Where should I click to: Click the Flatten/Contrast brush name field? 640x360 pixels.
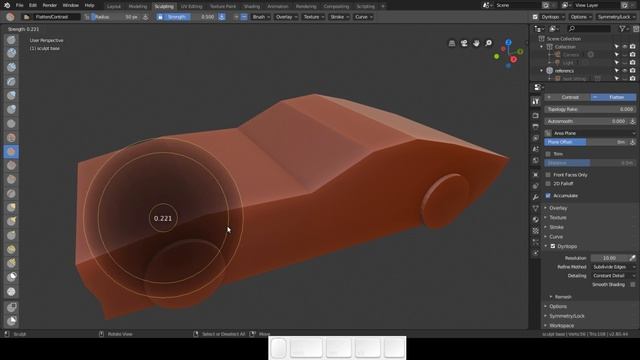[57, 17]
